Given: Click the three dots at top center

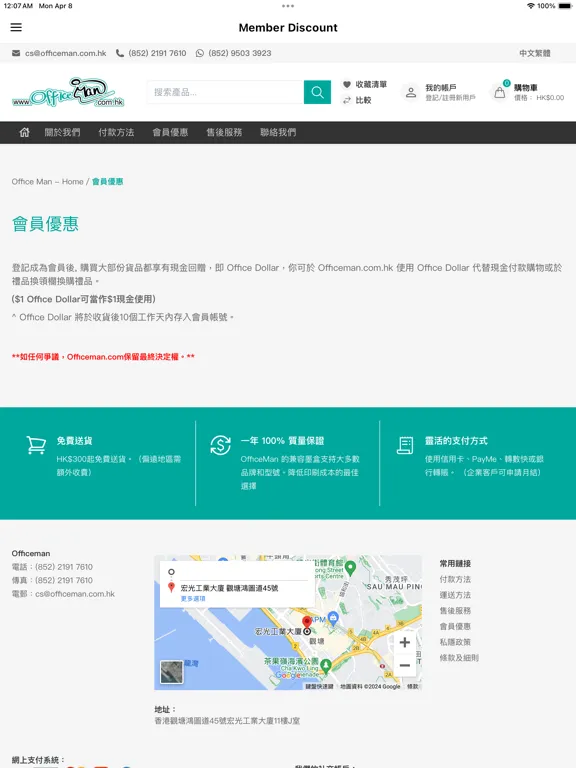Looking at the screenshot, I should point(288,6).
